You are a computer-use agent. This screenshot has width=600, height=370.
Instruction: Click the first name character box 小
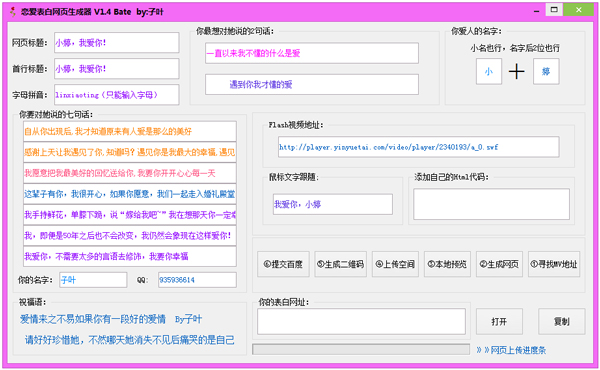coord(489,71)
